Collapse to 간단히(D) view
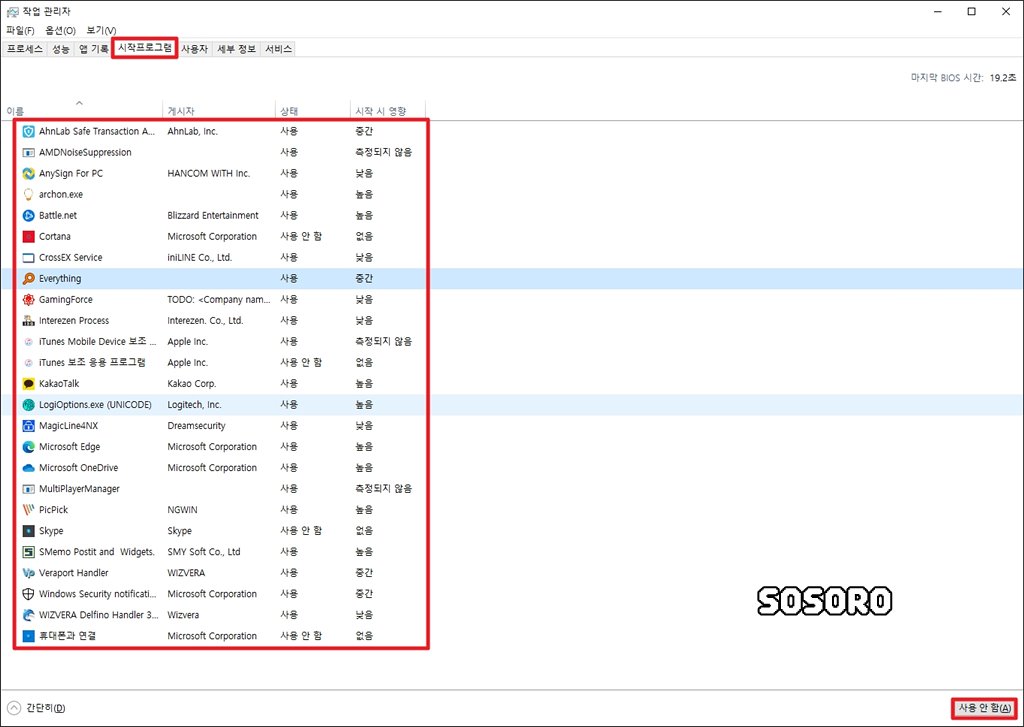Screen dimensions: 1024x727 [x=37, y=708]
